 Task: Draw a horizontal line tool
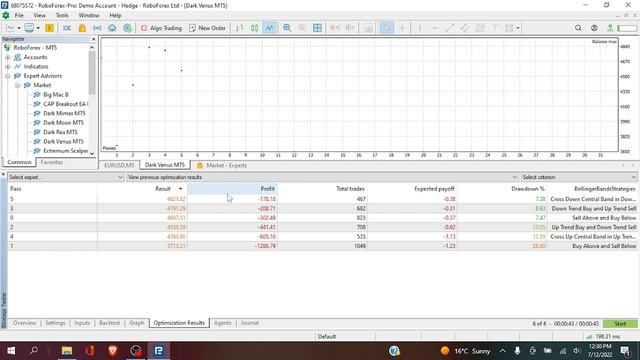tap(435, 28)
